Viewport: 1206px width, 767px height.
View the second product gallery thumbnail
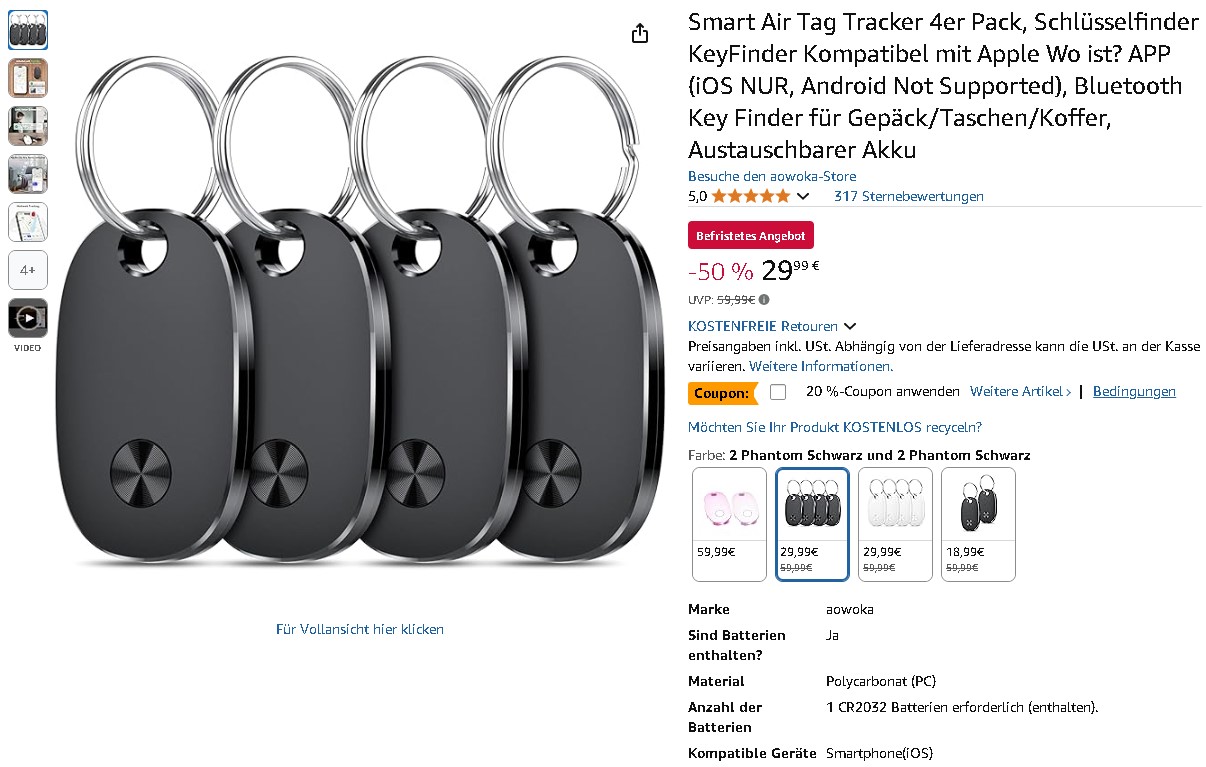pos(28,78)
